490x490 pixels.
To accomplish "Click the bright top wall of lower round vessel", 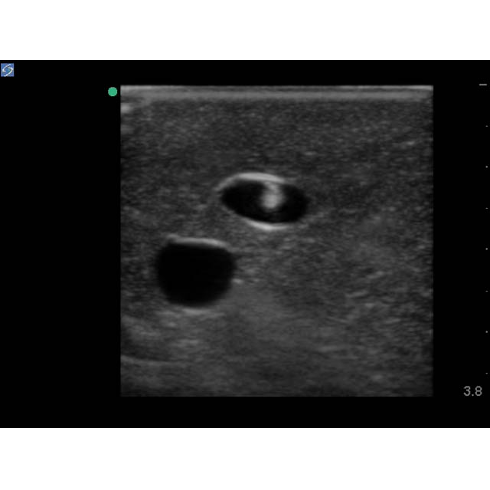I will tap(197, 242).
